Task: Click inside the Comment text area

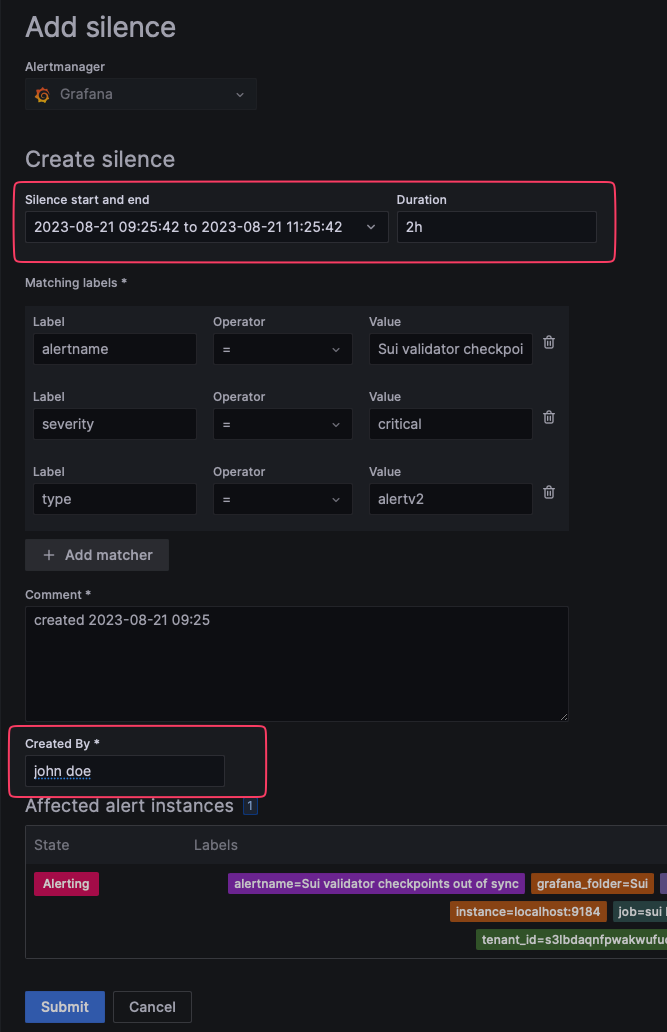Action: (x=295, y=660)
